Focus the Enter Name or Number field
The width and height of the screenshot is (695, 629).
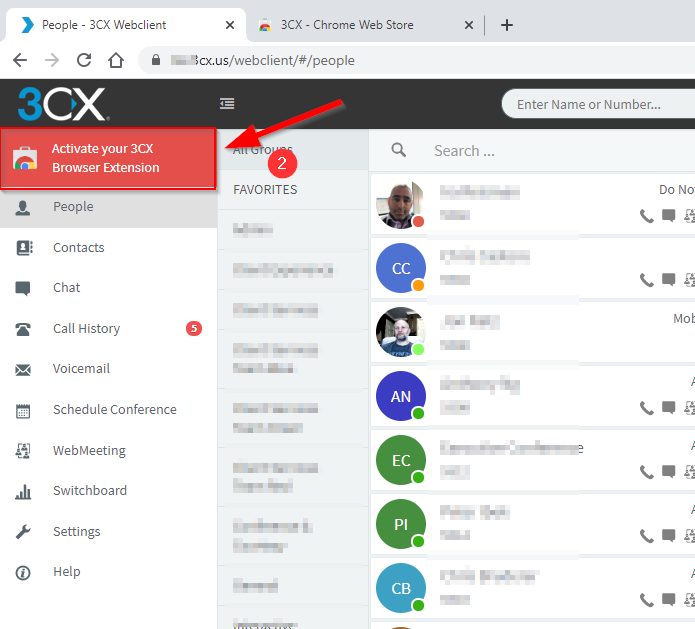[598, 104]
